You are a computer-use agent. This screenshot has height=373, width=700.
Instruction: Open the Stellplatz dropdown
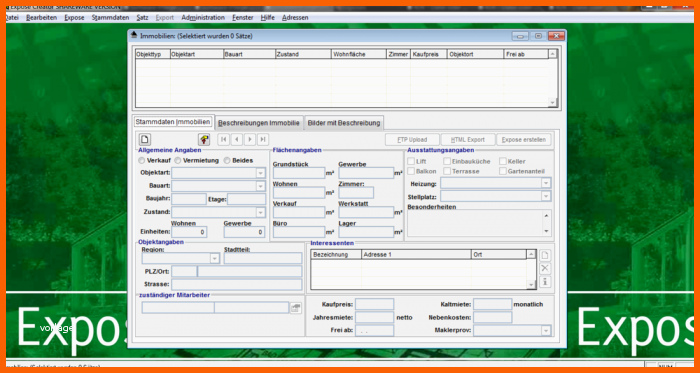tap(546, 196)
